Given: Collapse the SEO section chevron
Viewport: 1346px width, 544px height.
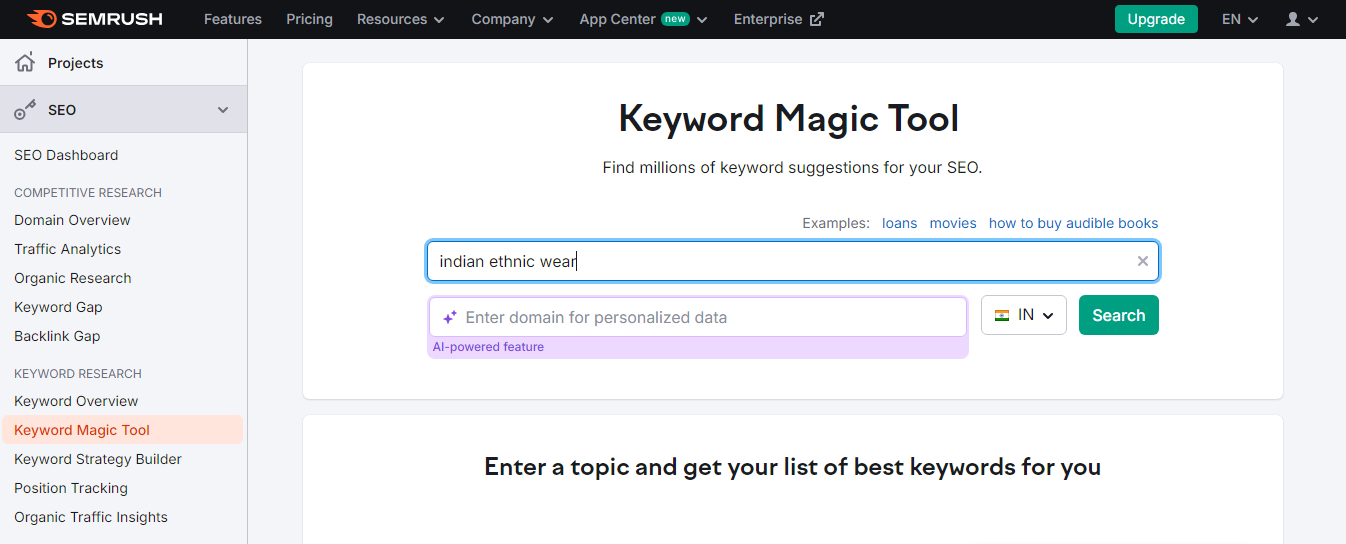Looking at the screenshot, I should [223, 110].
